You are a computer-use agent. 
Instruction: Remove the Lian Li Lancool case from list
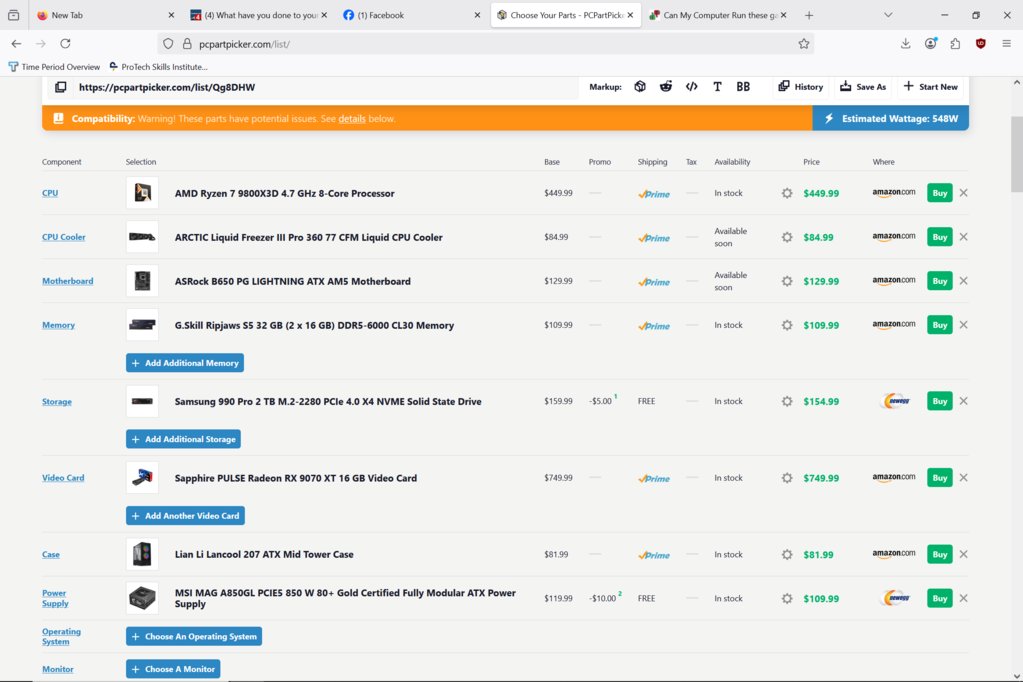pyautogui.click(x=964, y=554)
